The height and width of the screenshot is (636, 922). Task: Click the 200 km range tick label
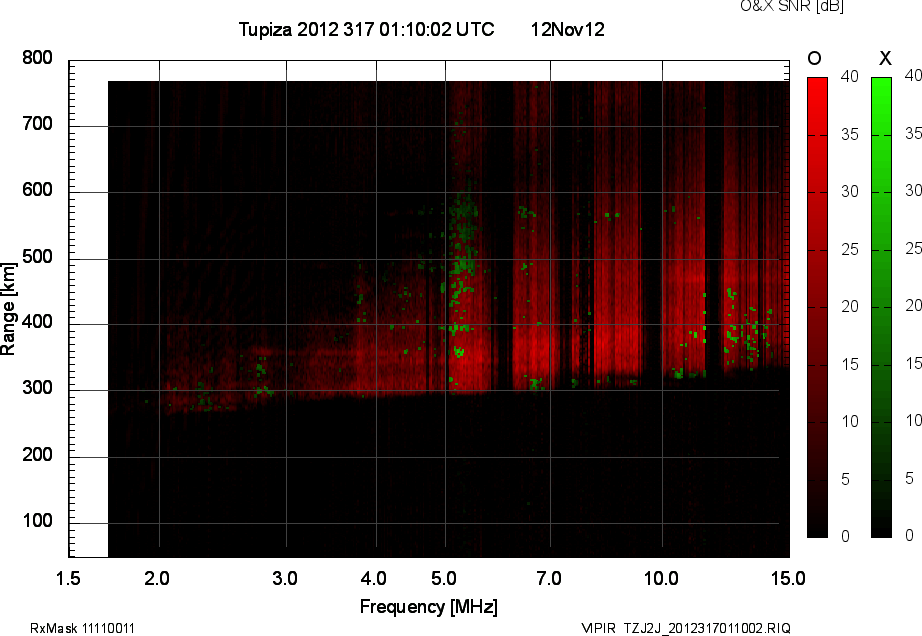point(37,454)
